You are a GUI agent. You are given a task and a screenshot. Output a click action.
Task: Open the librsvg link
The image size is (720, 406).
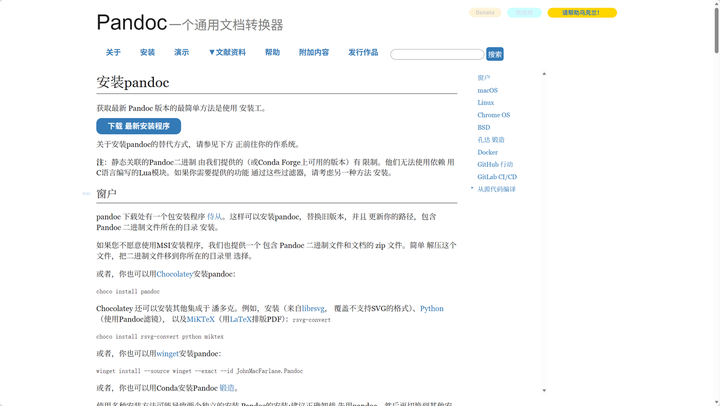pos(313,309)
